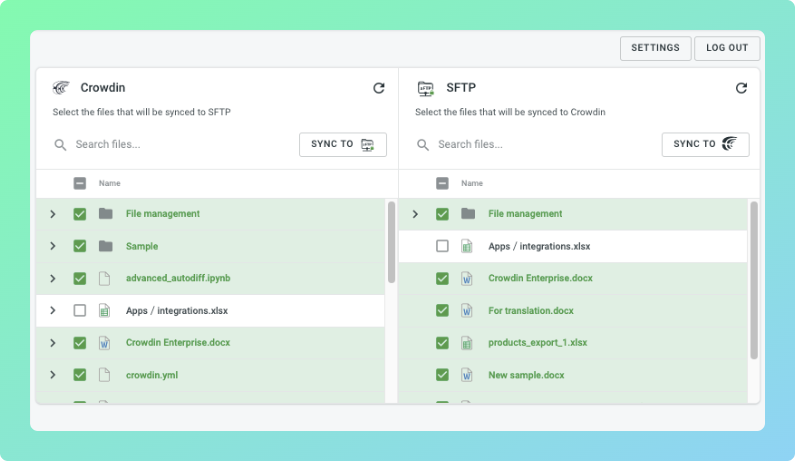Uncheck For translation.docx checkbox
The width and height of the screenshot is (795, 461).
pos(442,310)
